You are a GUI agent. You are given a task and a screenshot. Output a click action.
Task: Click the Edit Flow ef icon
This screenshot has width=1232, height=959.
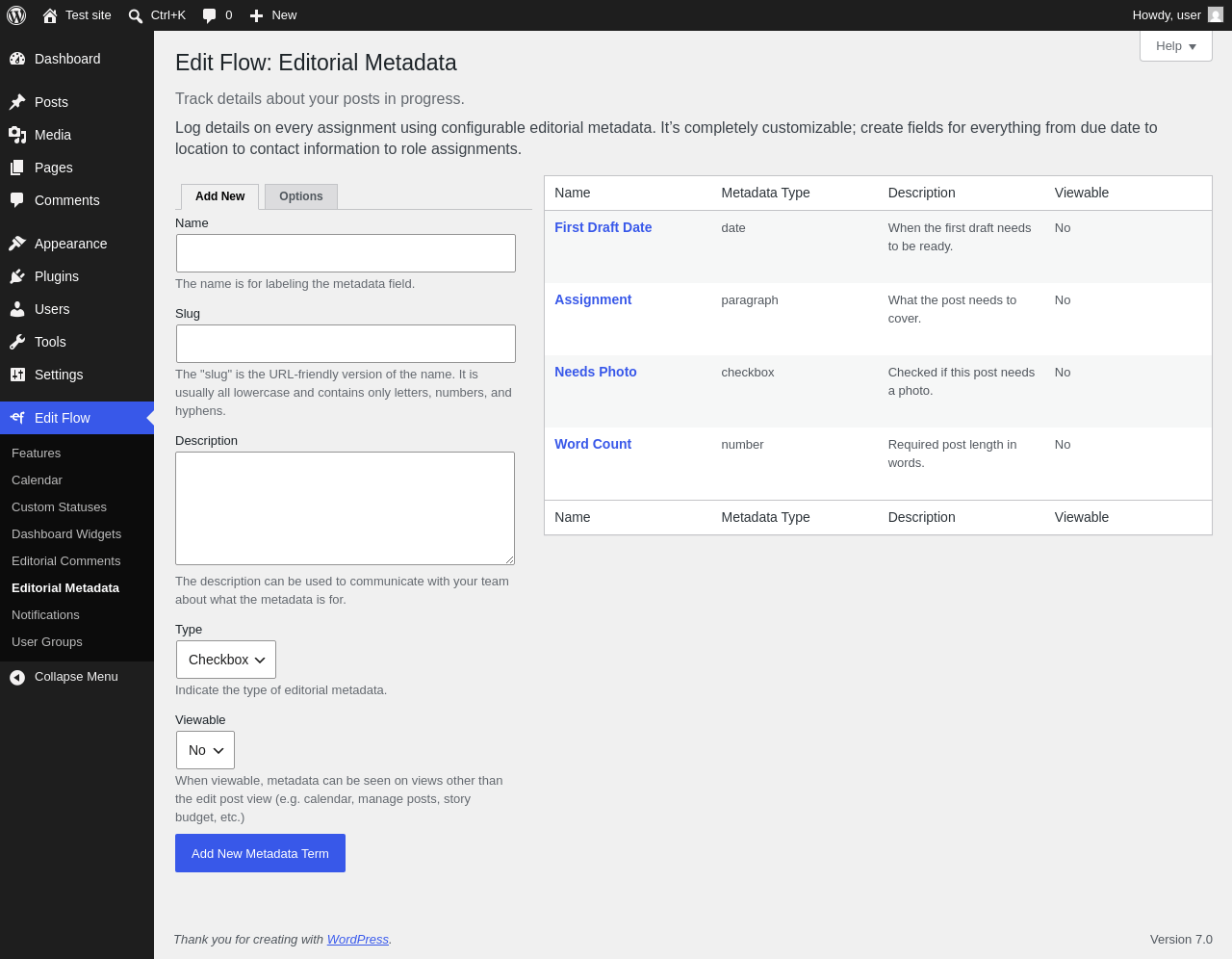point(17,418)
